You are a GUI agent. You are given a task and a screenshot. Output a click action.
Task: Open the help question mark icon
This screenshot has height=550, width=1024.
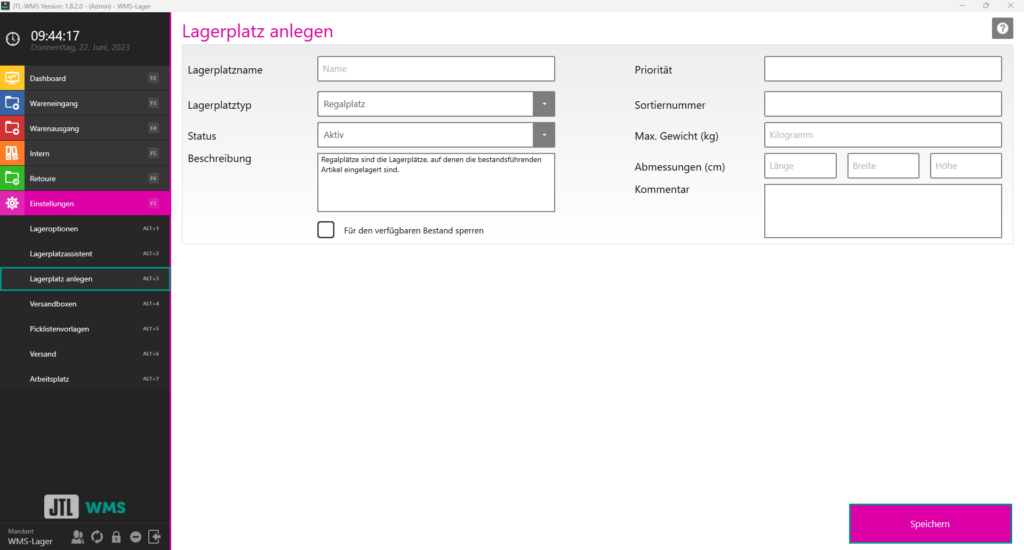(1002, 29)
